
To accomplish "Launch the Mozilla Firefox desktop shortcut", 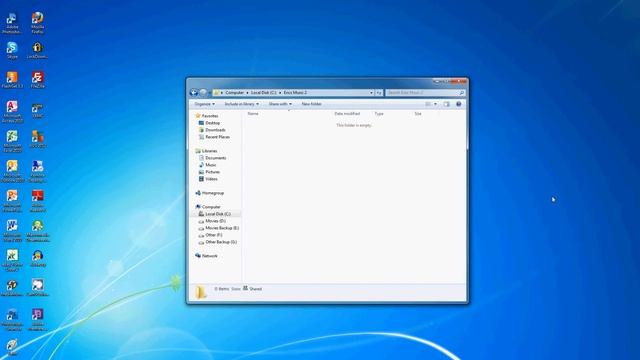I will (37, 23).
